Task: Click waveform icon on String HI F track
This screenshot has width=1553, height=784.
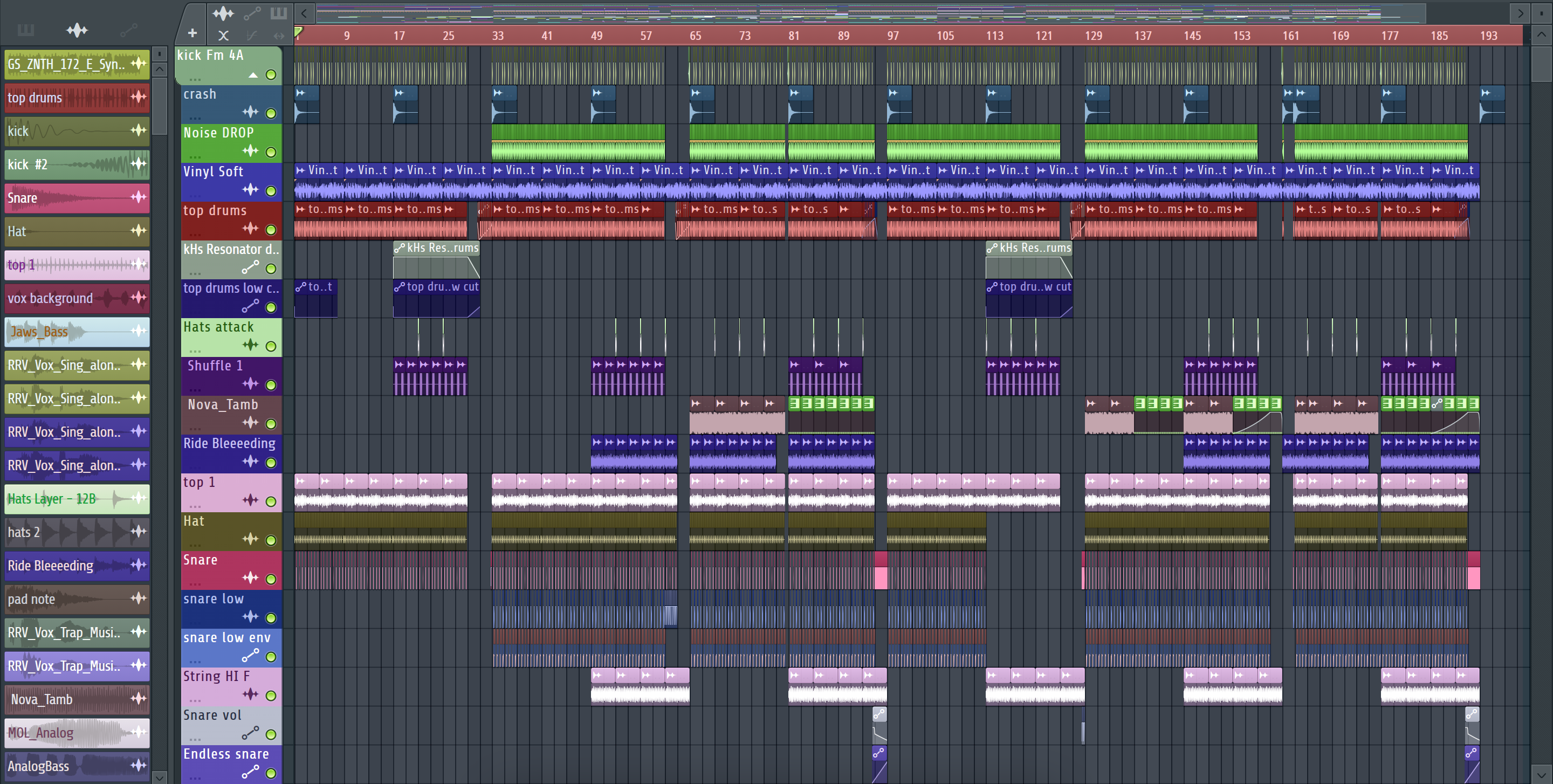Action: pyautogui.click(x=250, y=694)
